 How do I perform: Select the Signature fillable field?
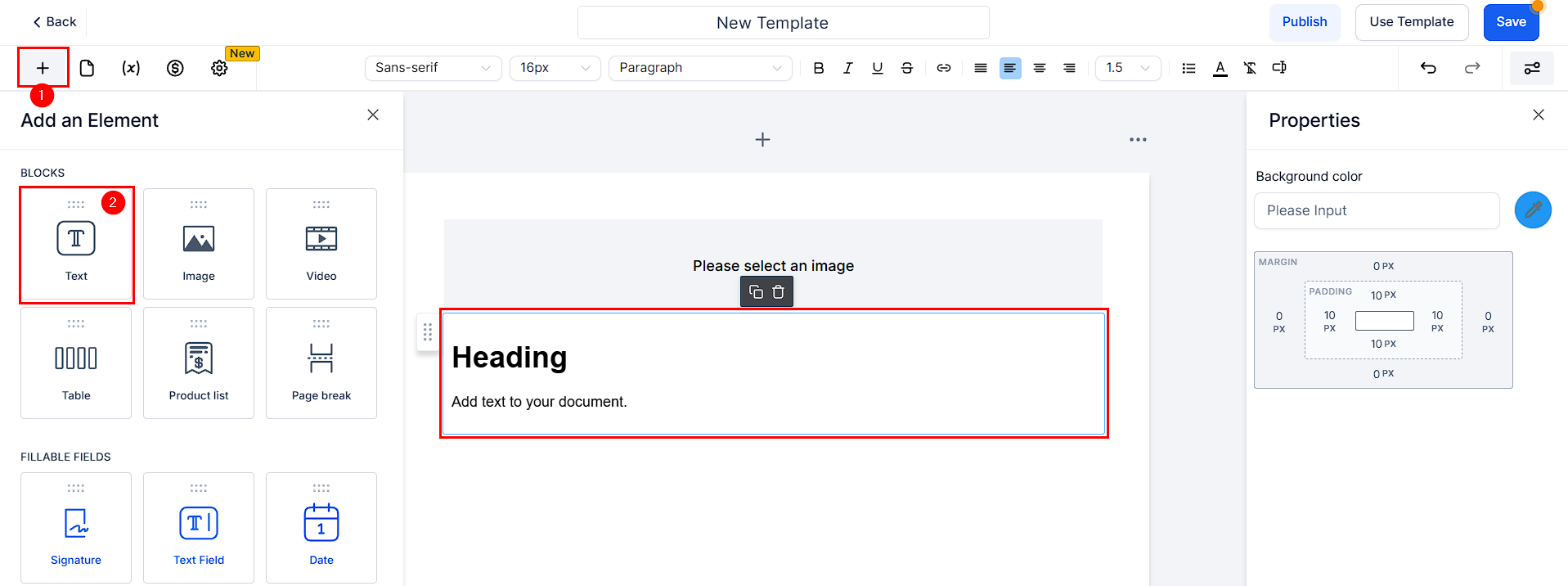coord(76,528)
